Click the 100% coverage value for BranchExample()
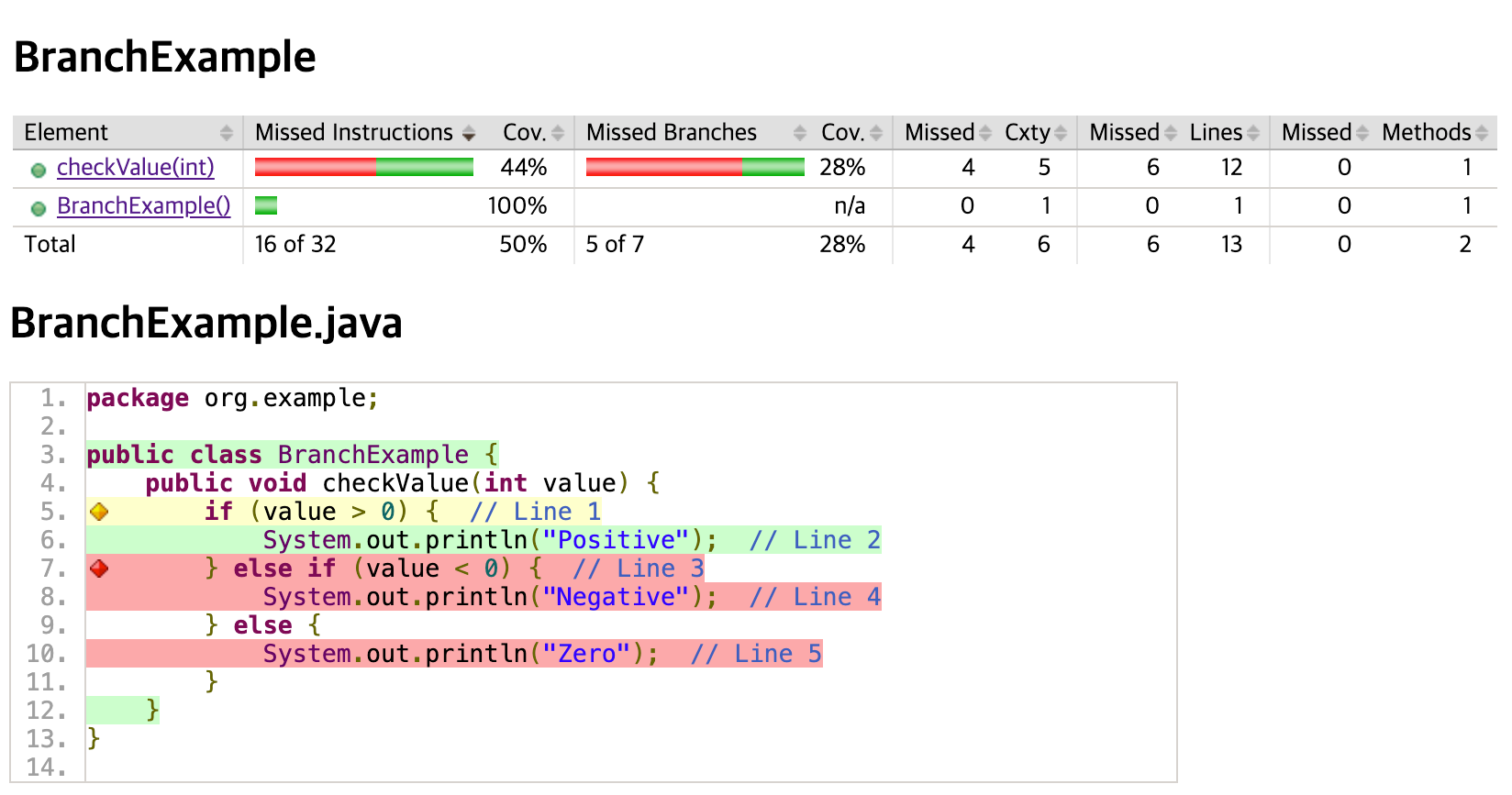The width and height of the screenshot is (1512, 795). click(x=517, y=205)
